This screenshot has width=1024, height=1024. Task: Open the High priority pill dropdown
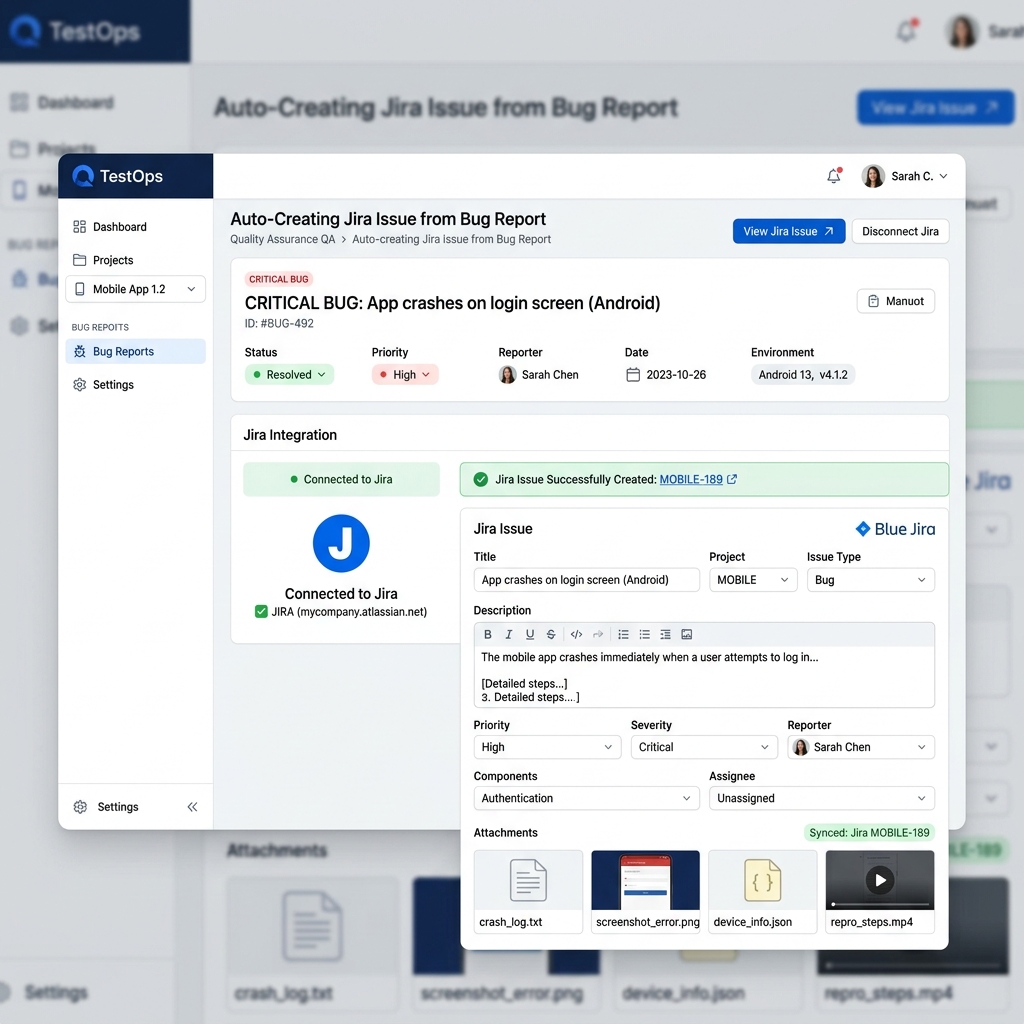click(x=405, y=374)
